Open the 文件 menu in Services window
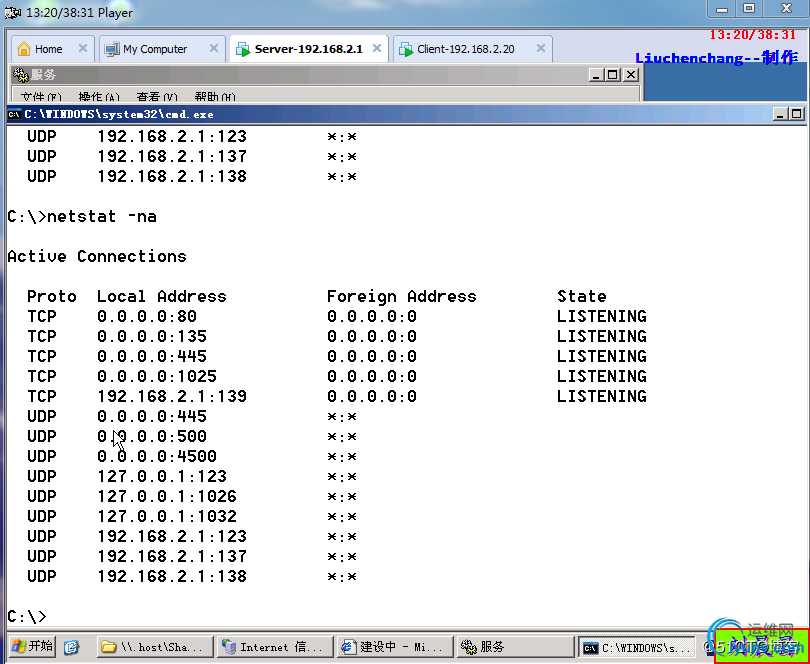 point(41,97)
